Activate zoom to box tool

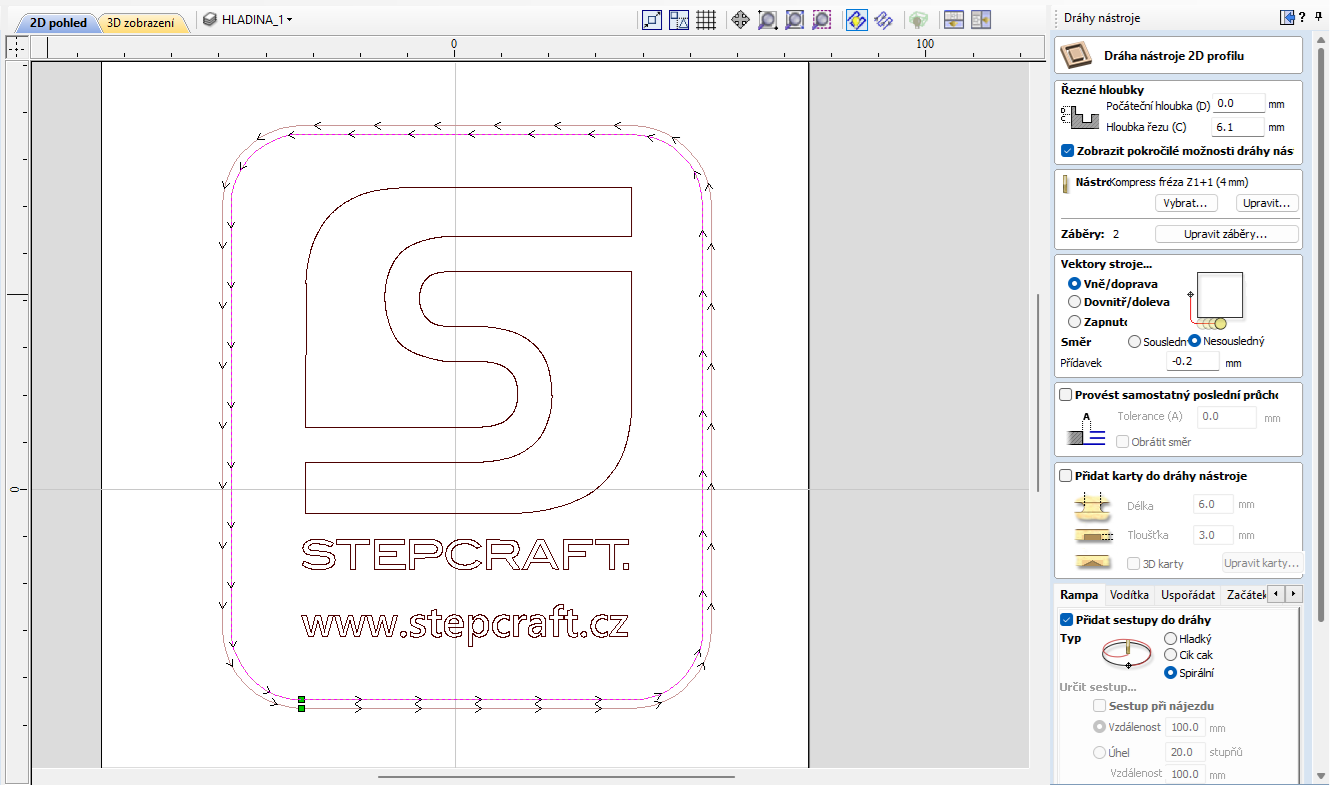tap(767, 19)
